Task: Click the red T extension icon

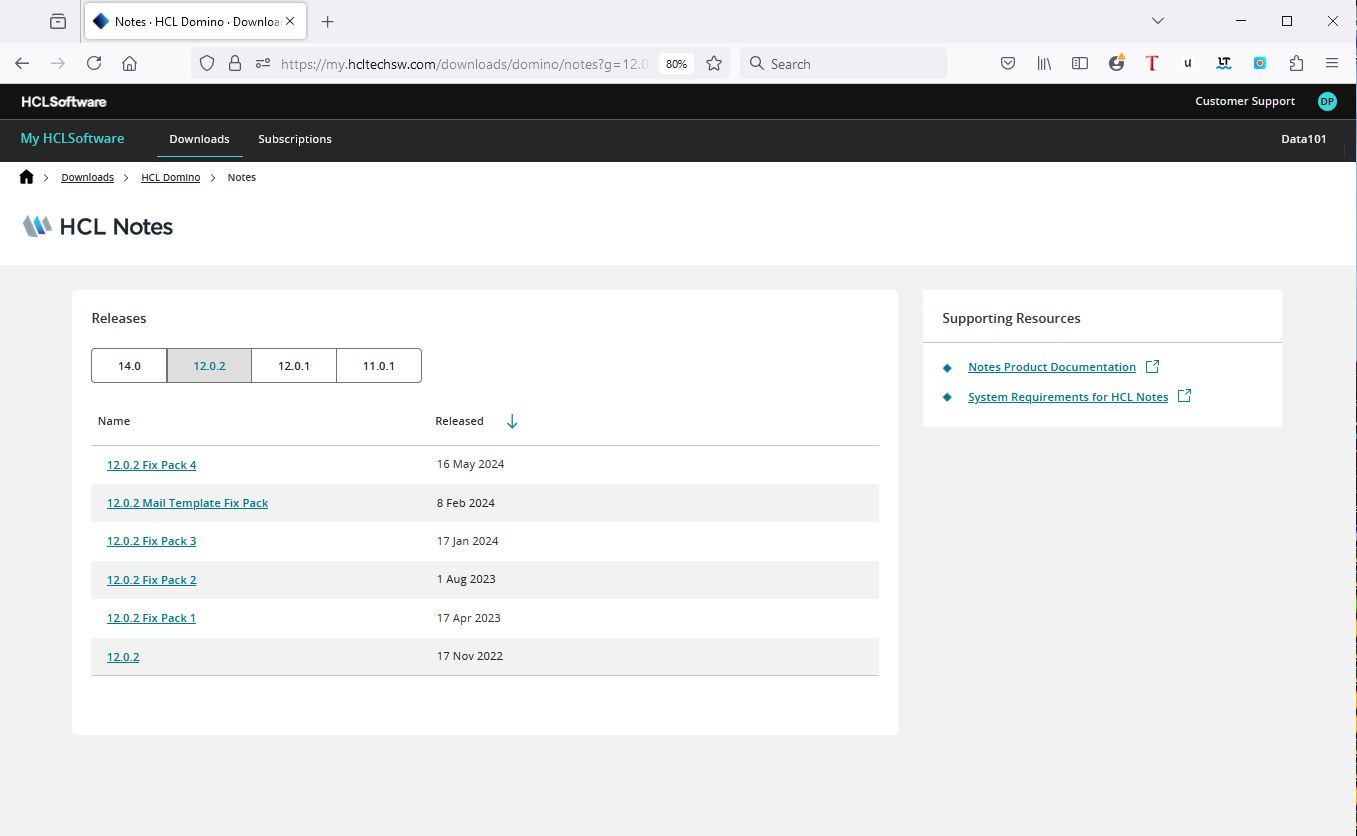Action: pos(1152,63)
